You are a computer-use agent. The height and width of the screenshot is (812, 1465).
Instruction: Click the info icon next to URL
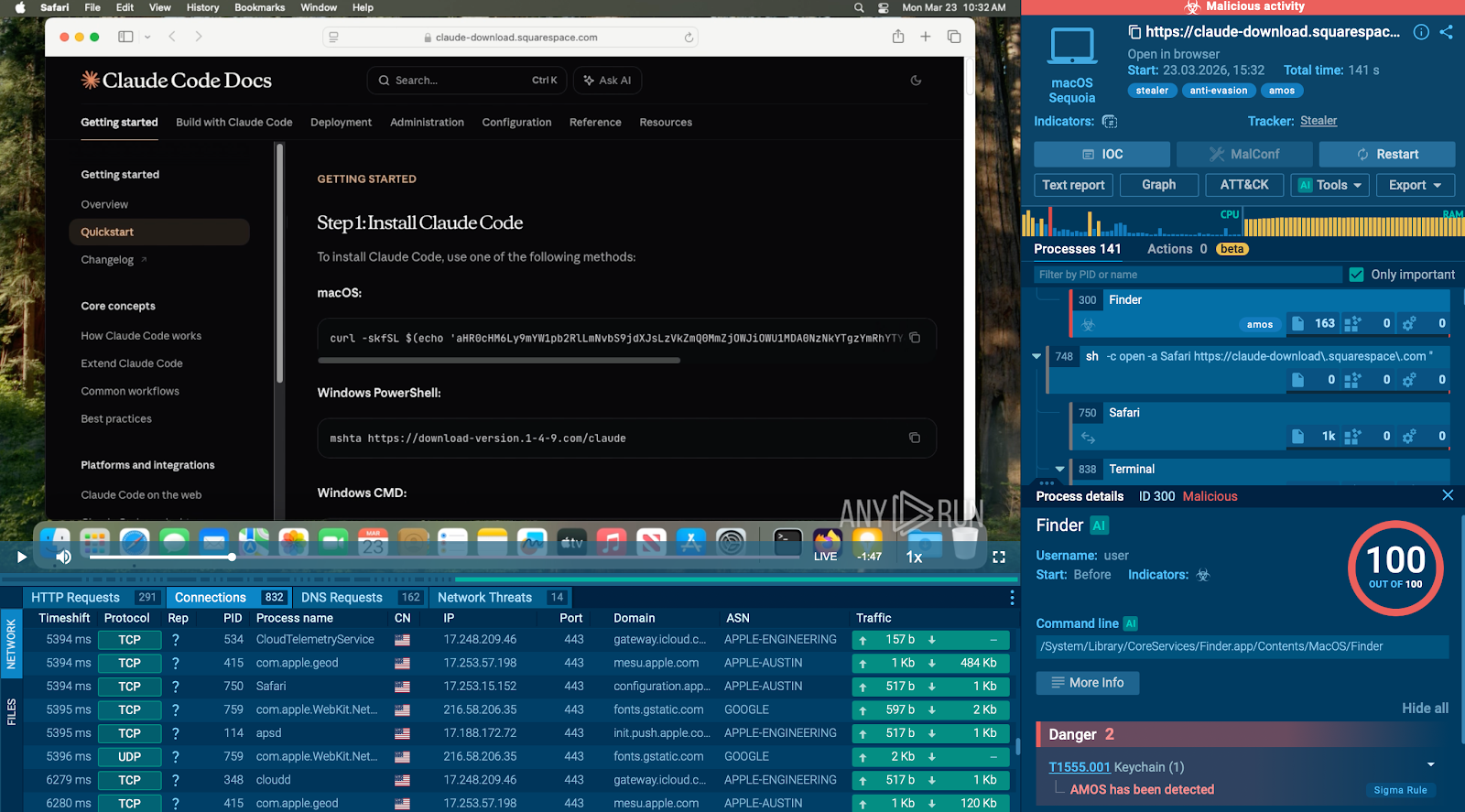click(1421, 32)
